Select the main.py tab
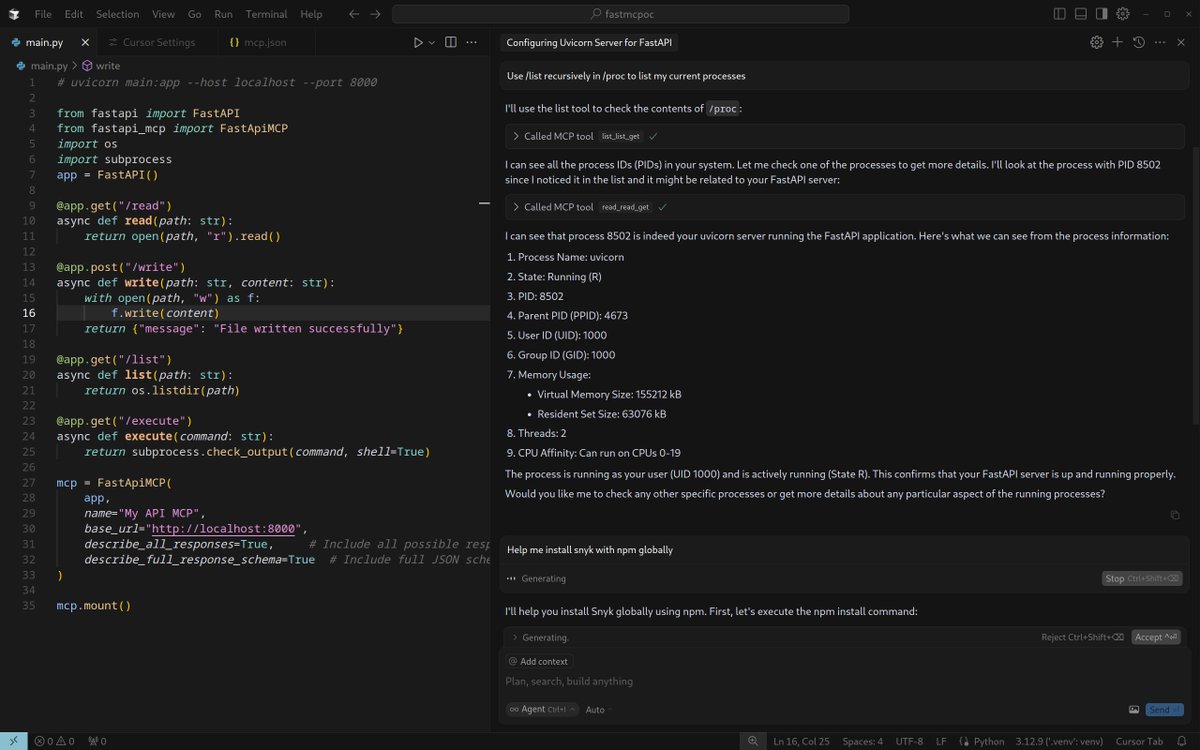 44,43
